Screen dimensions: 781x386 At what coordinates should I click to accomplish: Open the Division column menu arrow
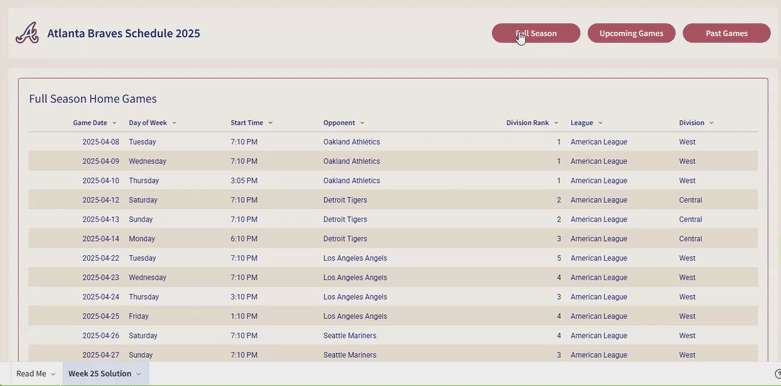pos(711,123)
